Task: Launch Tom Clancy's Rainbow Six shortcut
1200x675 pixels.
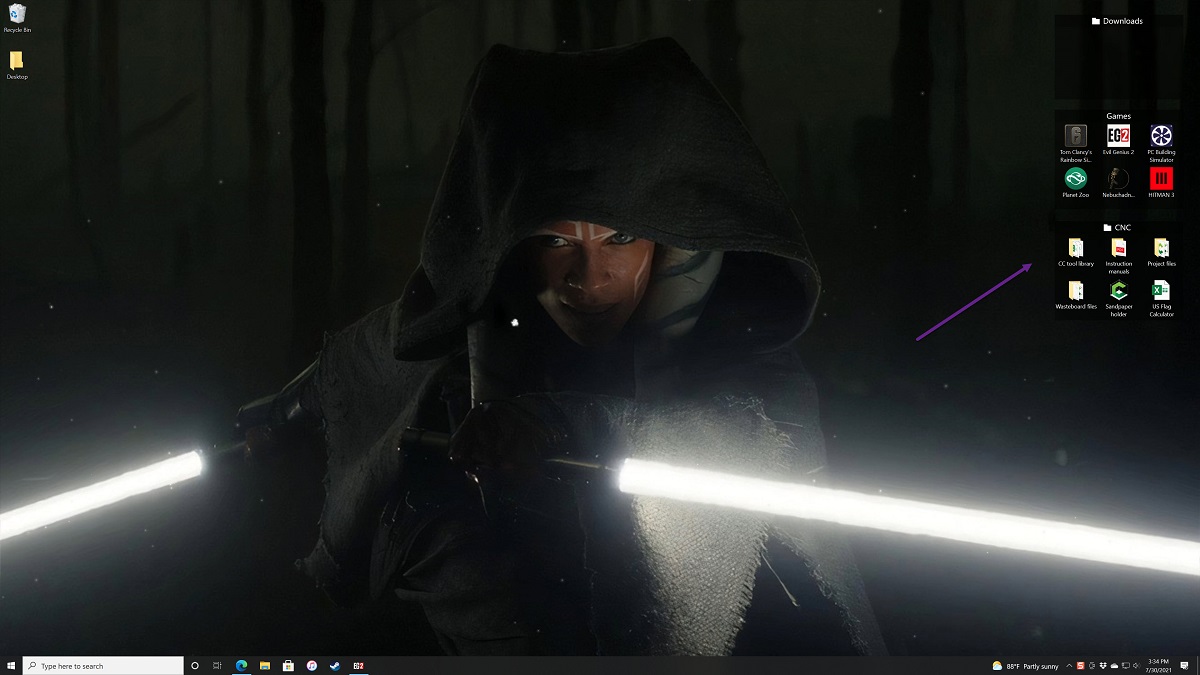Action: 1076,142
